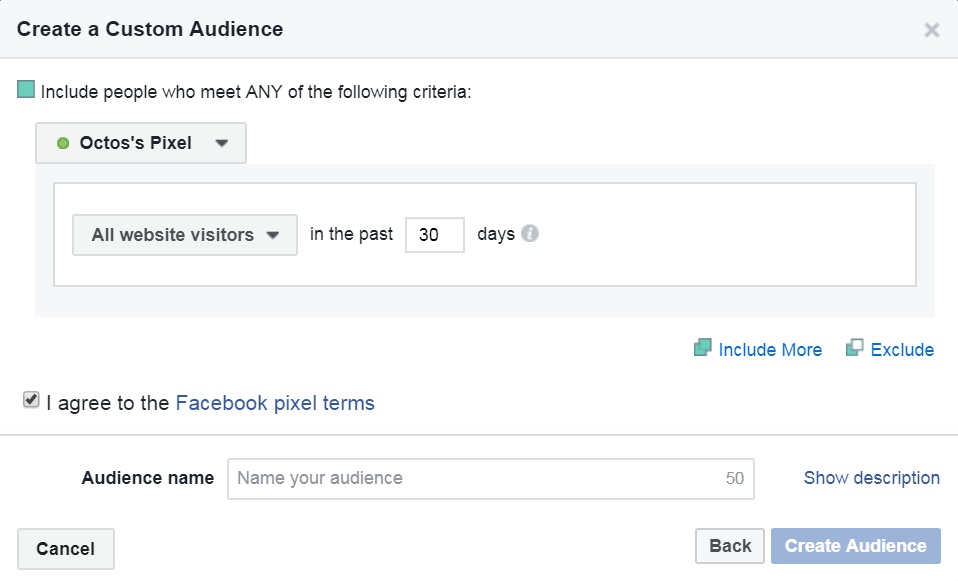
Task: Click the arrow on All website visitors
Action: point(273,235)
